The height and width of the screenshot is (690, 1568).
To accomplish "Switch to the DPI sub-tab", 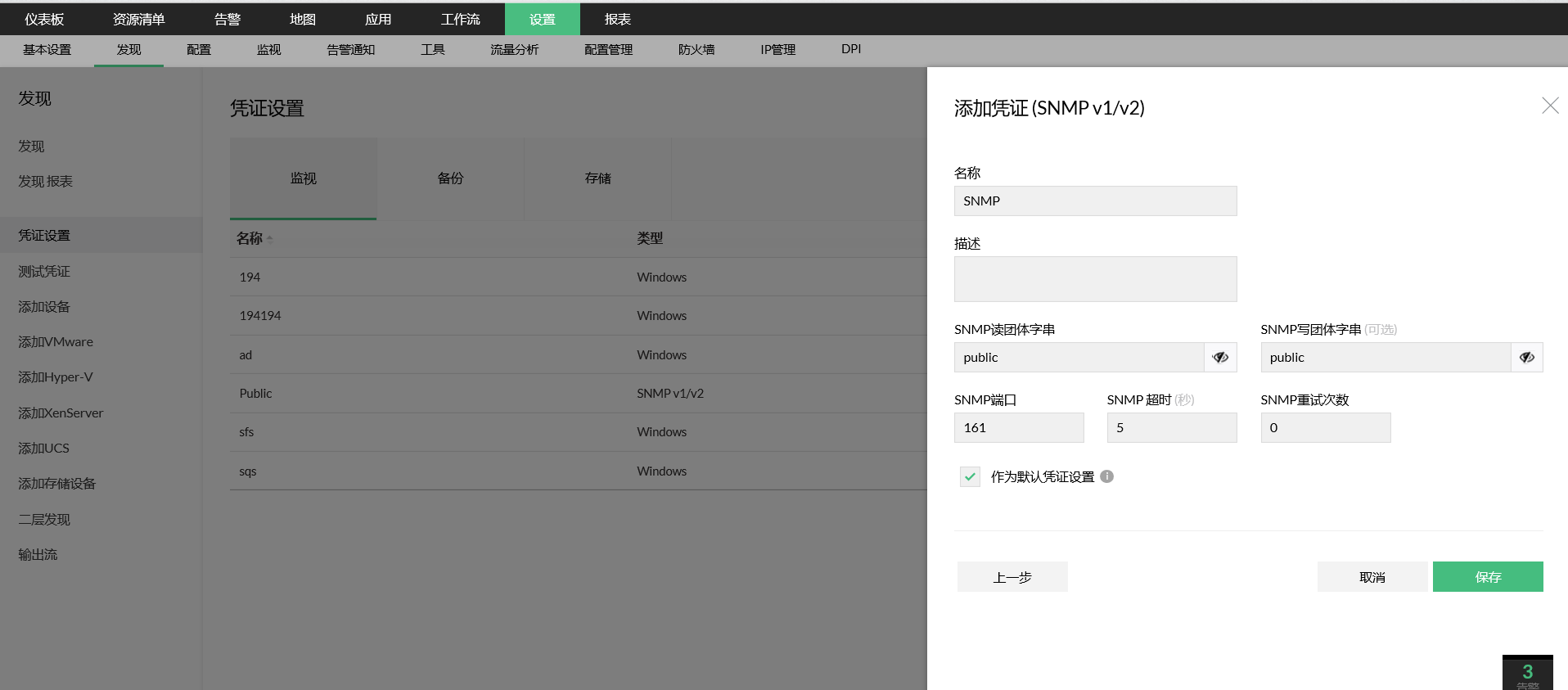I will coord(851,49).
